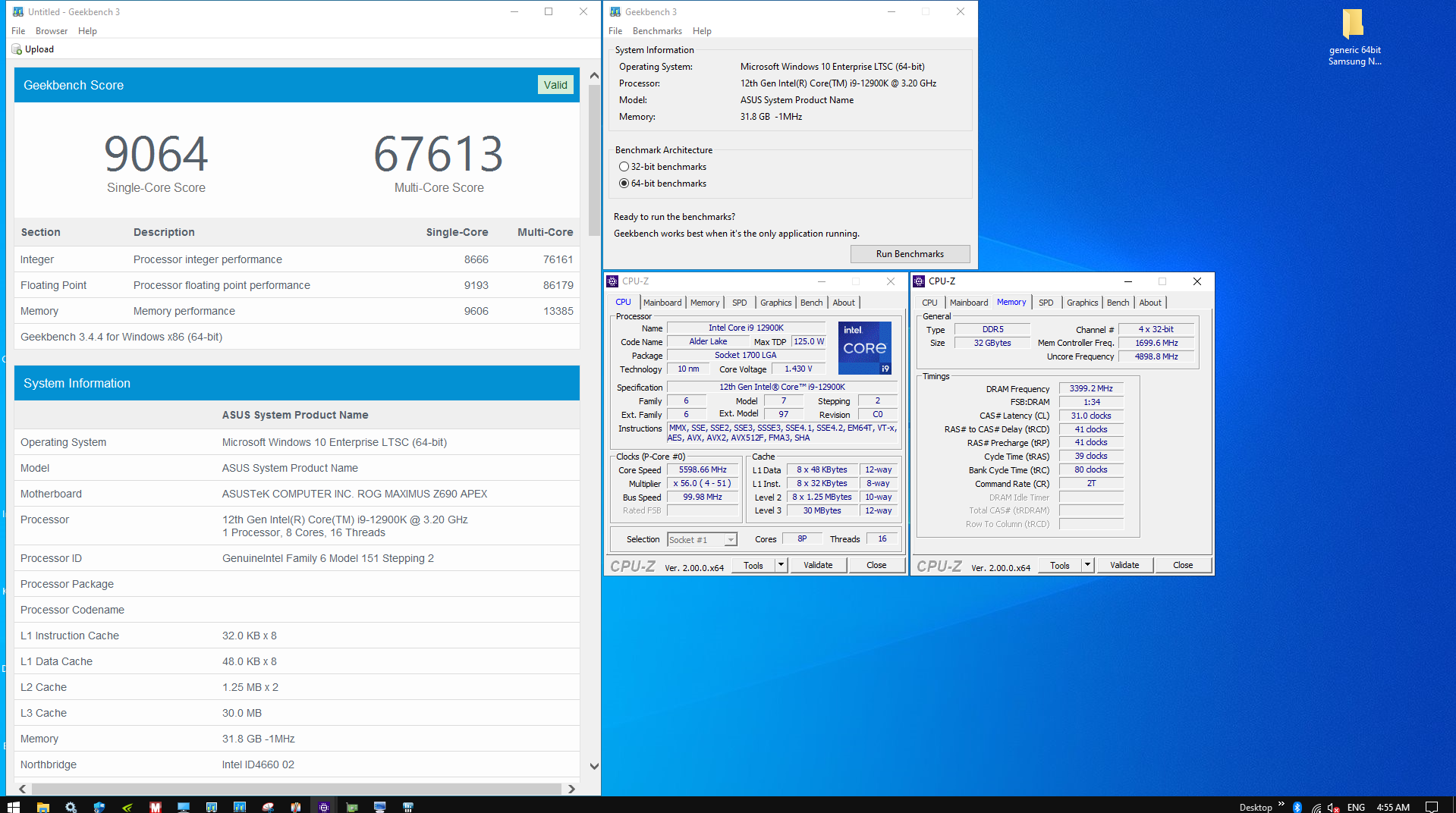The image size is (1456, 813).
Task: Open the network icon in the system tray
Action: tap(1316, 807)
